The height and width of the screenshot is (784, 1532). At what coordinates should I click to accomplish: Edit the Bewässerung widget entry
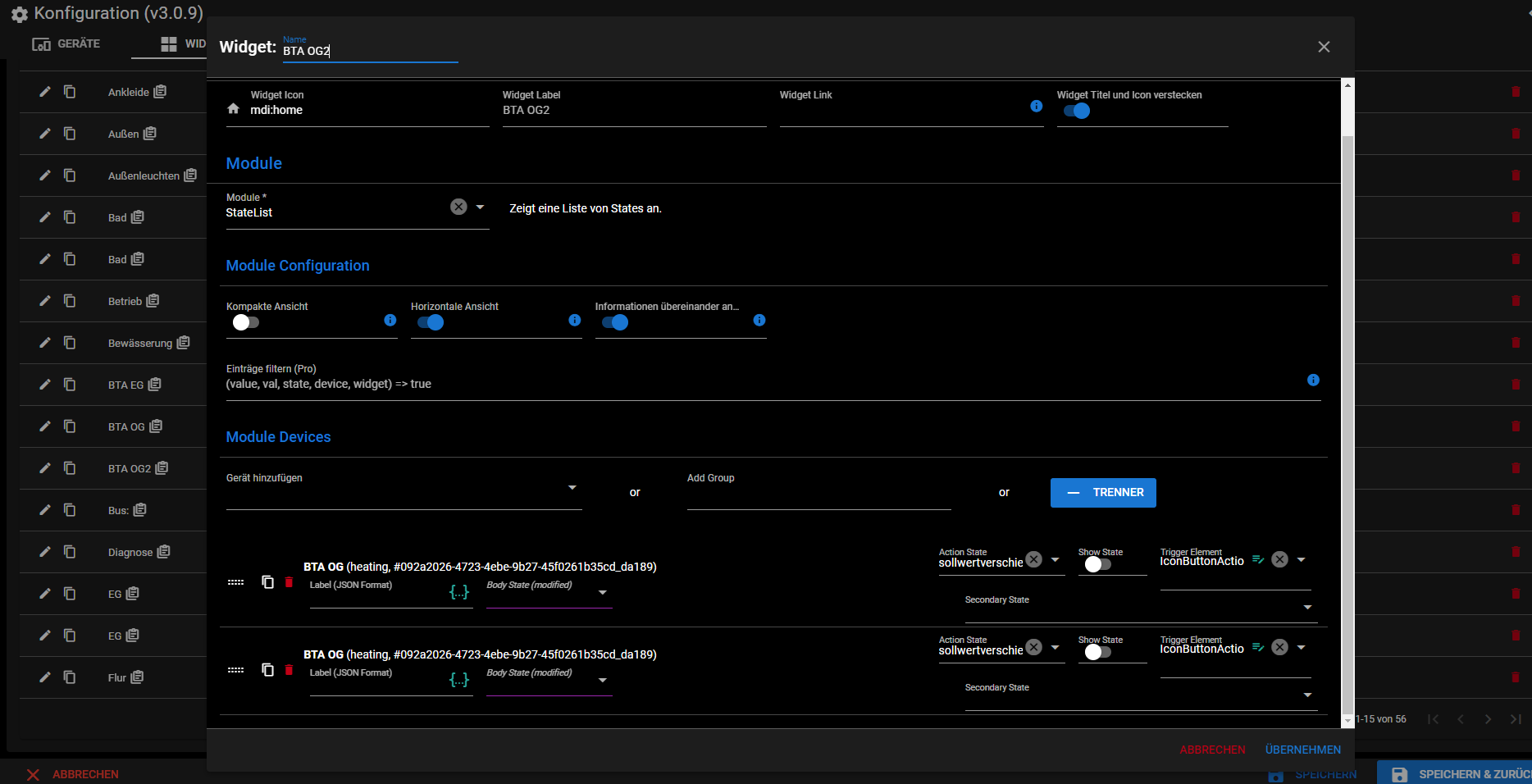point(45,343)
